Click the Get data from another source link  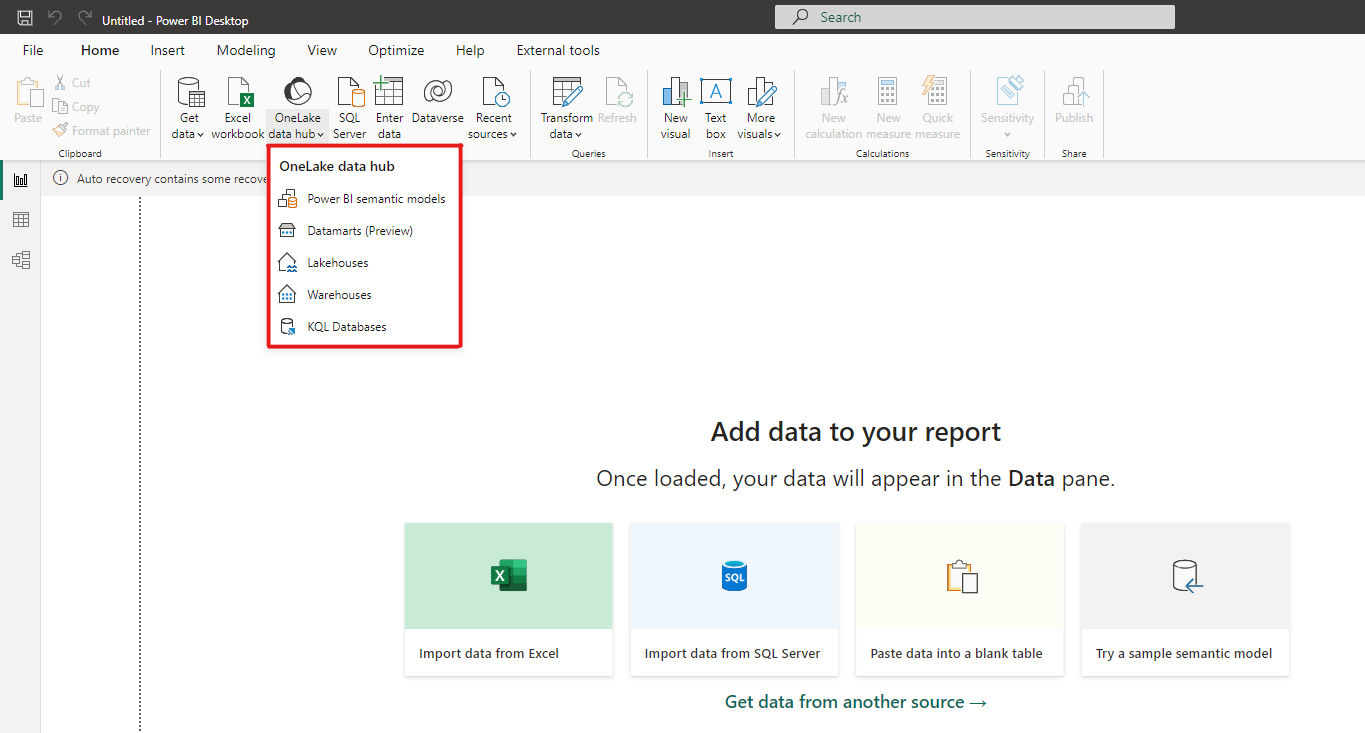point(855,701)
